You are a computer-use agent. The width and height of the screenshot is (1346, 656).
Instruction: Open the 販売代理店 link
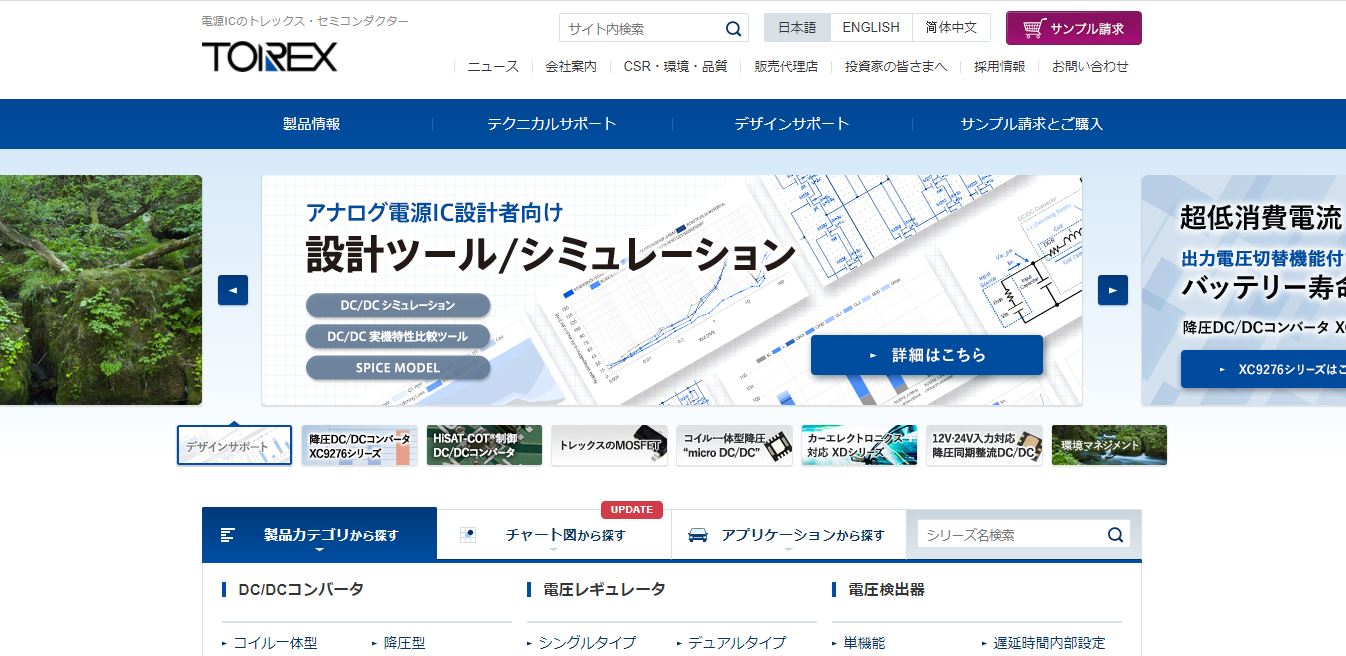[x=786, y=66]
